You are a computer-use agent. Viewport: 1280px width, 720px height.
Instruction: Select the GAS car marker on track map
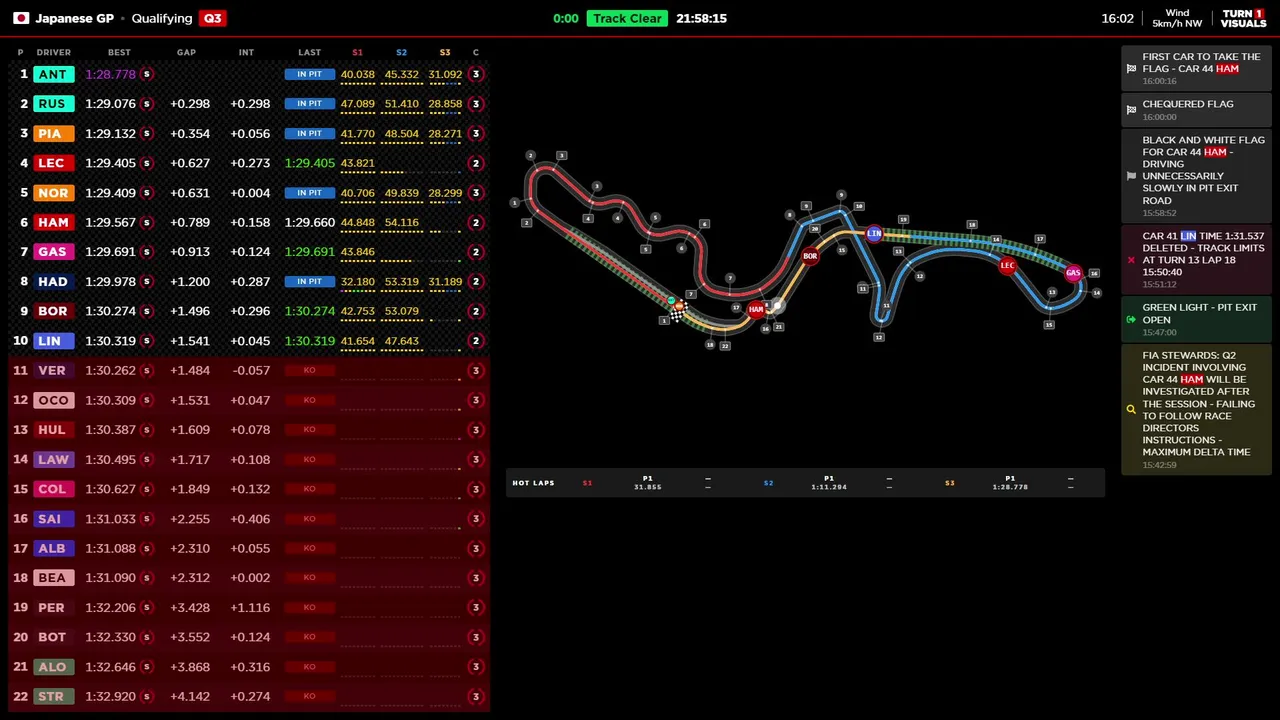click(1073, 272)
